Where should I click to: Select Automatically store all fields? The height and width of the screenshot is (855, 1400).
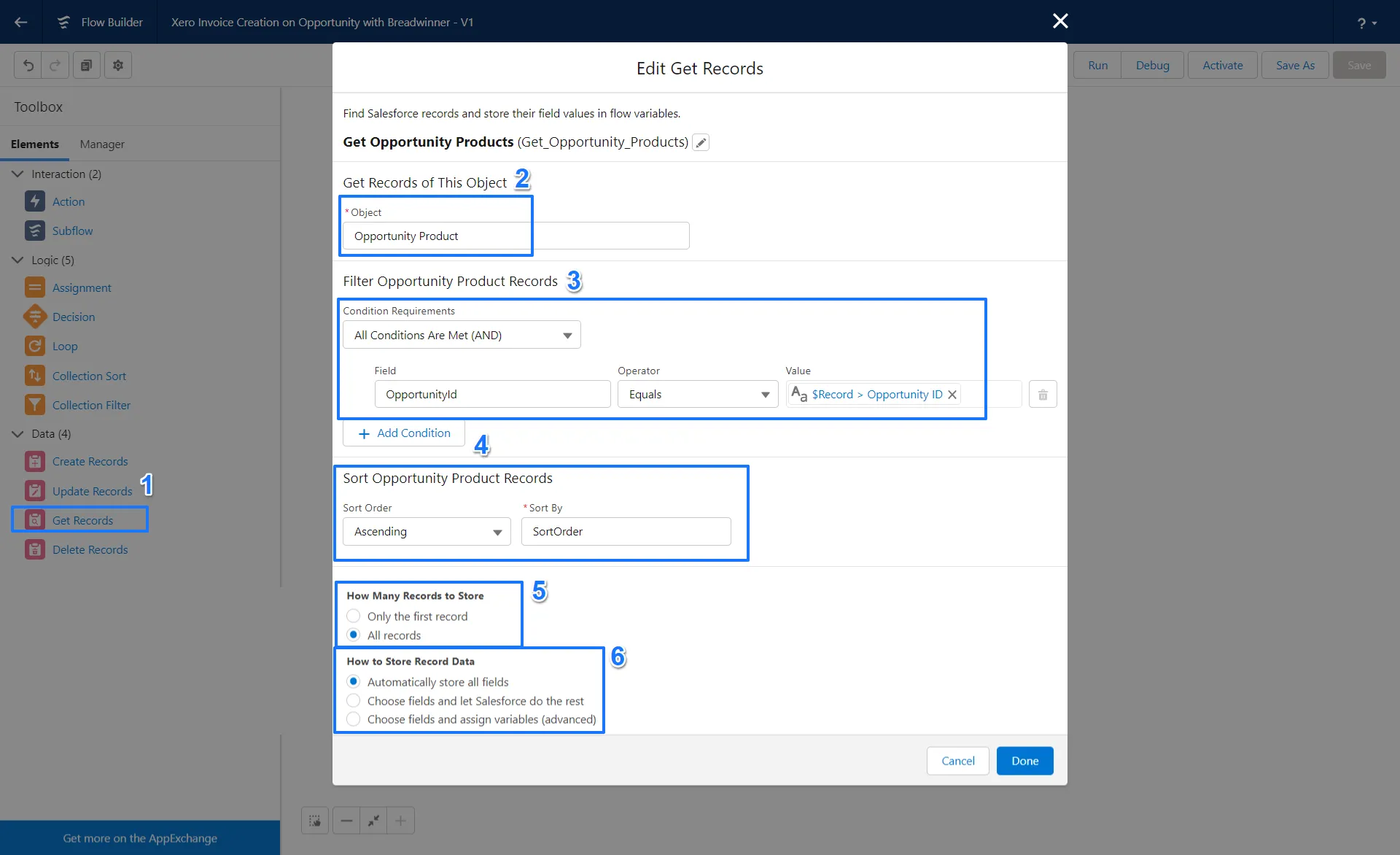click(354, 681)
